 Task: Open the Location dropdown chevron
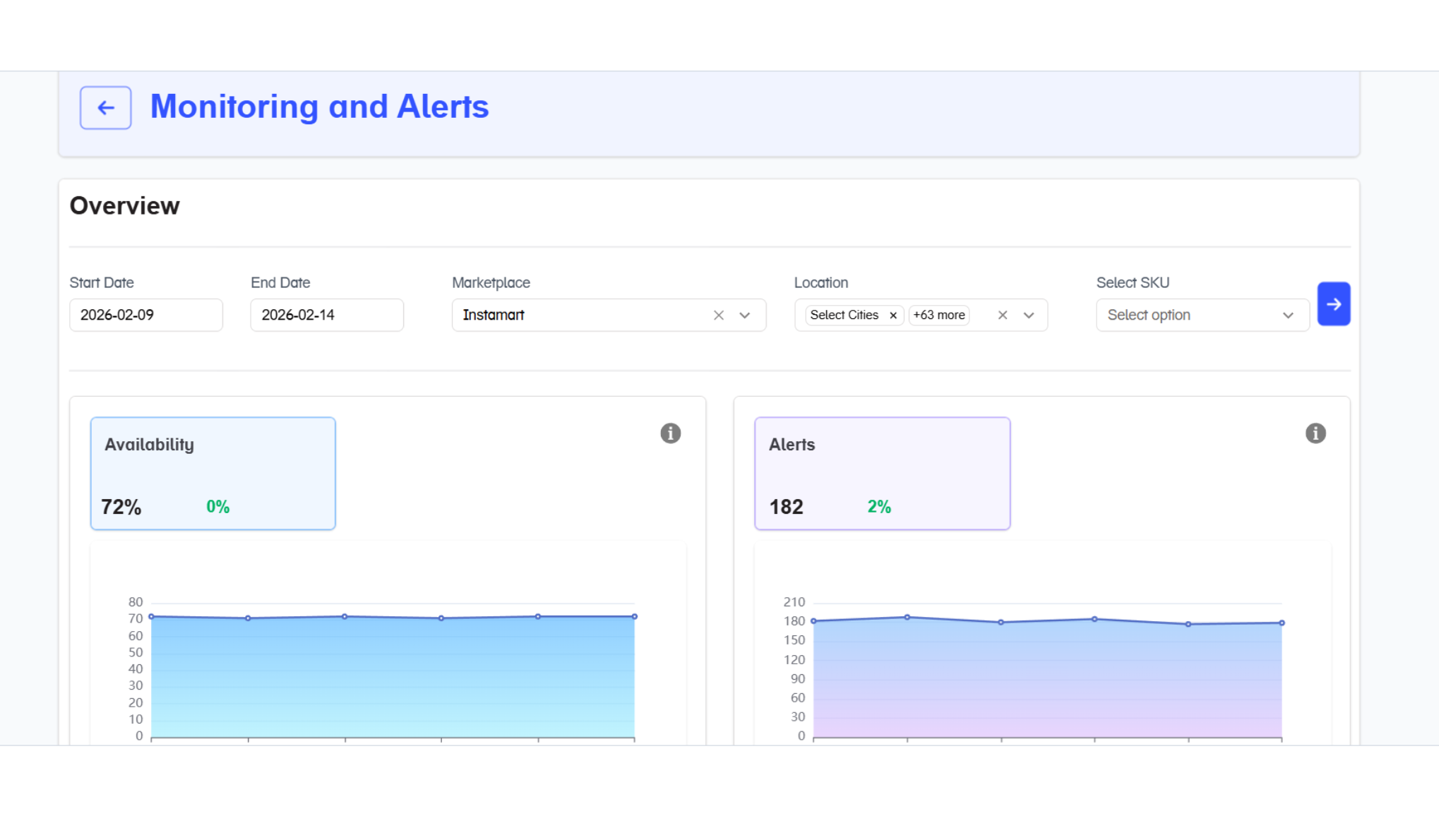(1028, 316)
